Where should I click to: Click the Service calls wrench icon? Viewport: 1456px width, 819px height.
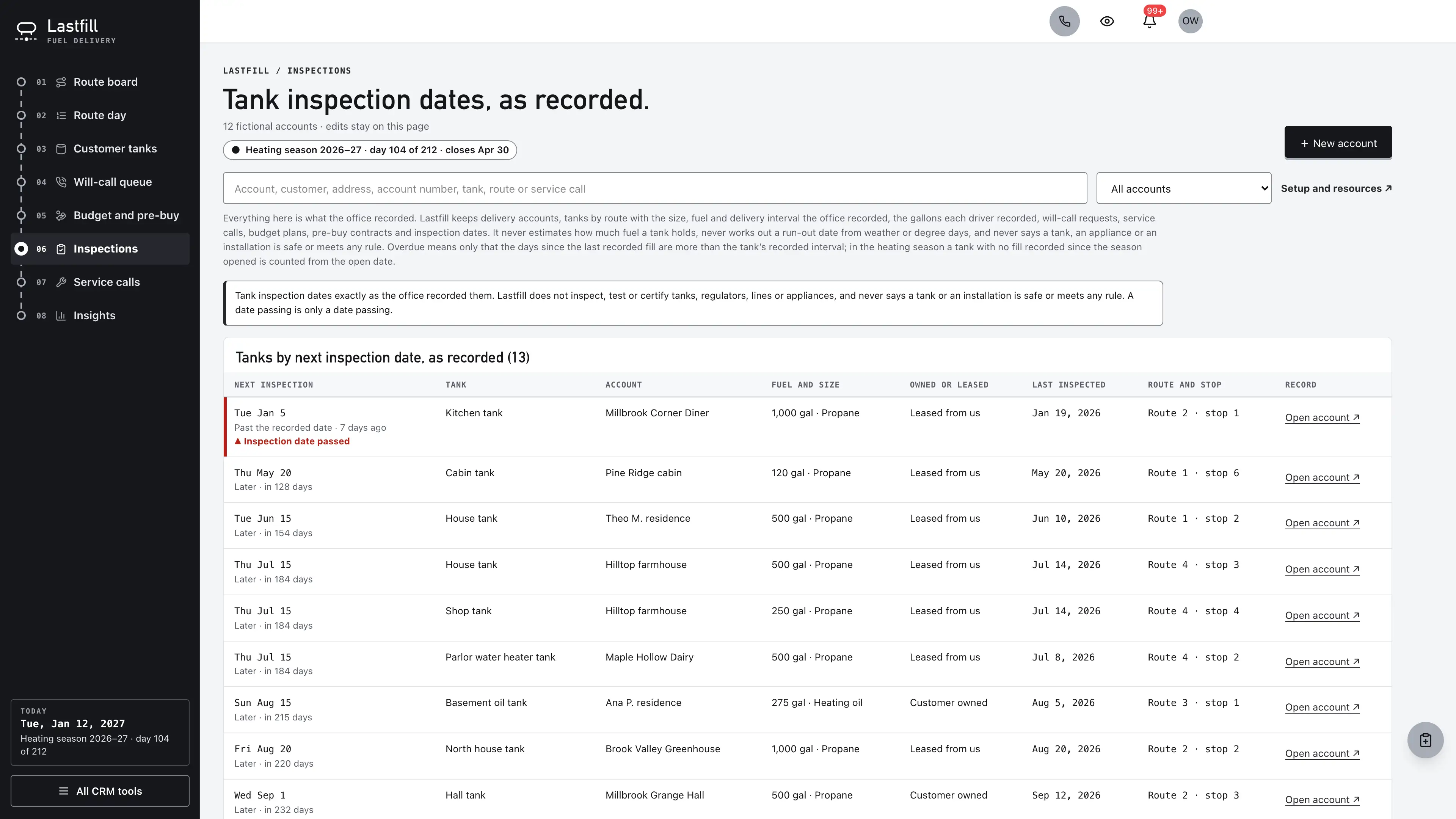point(61,282)
